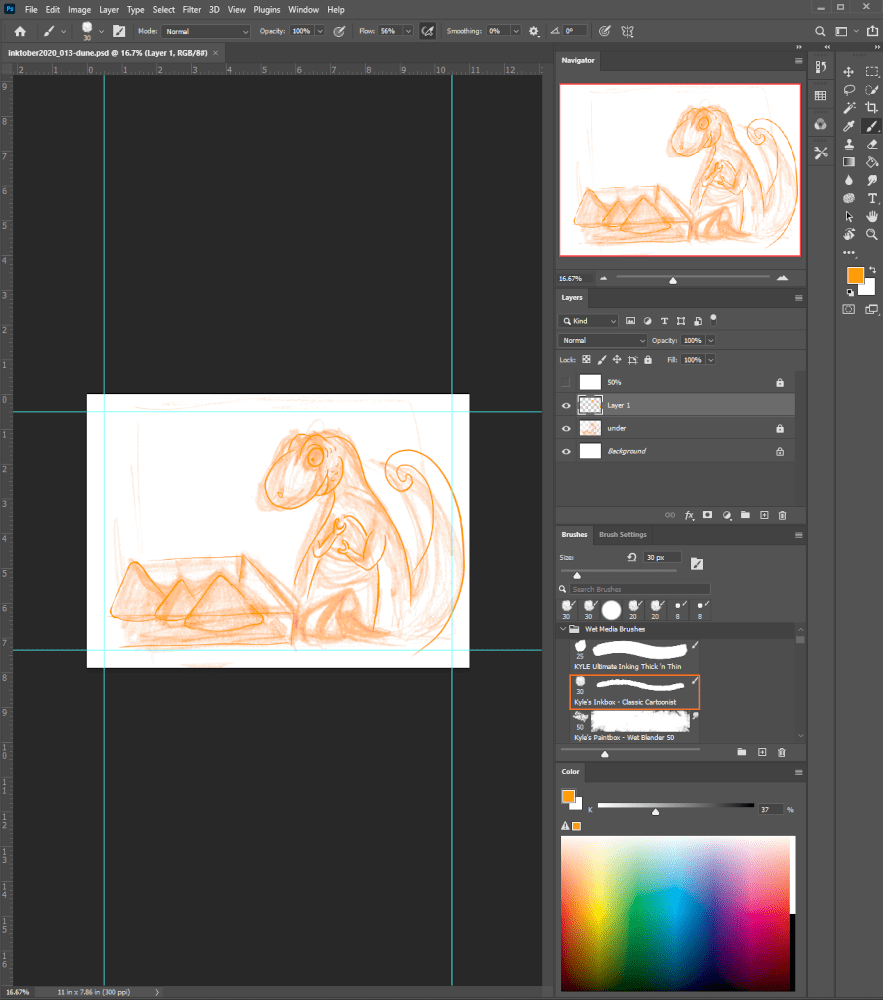Select the Lasso tool
Image resolution: width=883 pixels, height=1000 pixels.
pos(848,89)
